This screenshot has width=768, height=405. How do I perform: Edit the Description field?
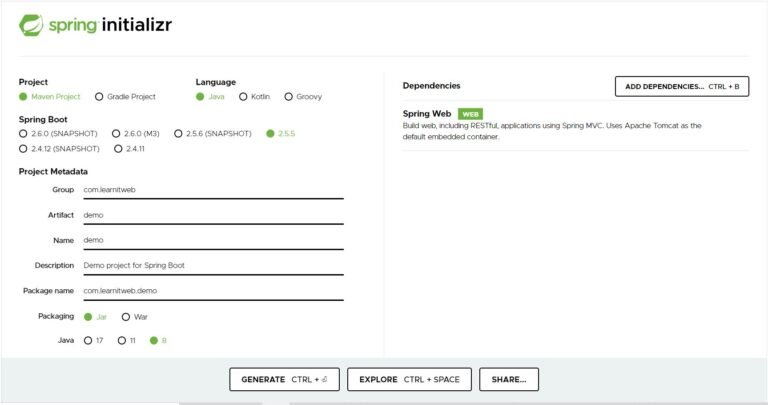point(213,265)
